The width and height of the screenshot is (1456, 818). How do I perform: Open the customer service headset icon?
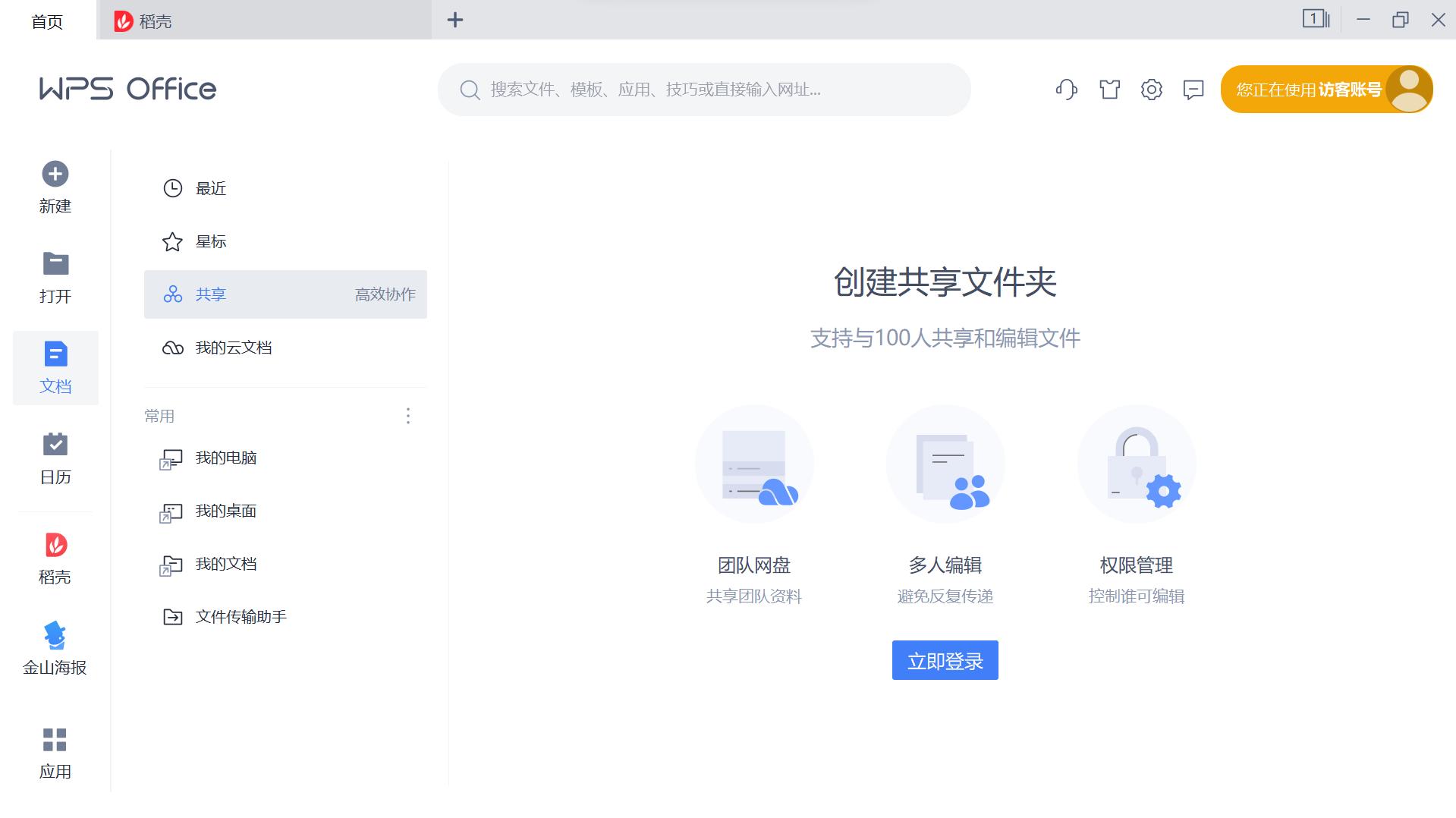pos(1066,90)
